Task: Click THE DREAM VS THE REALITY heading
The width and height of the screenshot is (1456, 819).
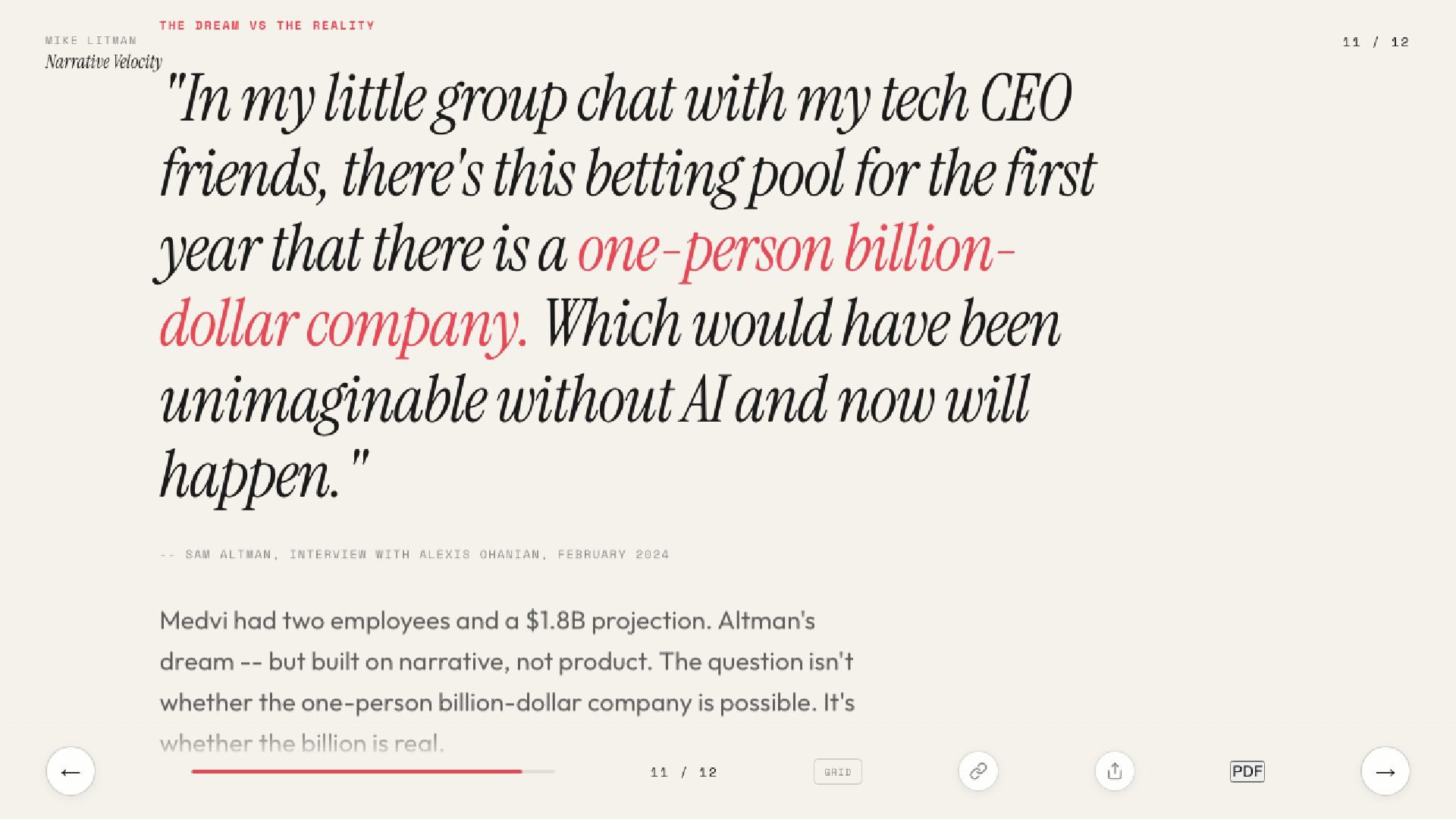Action: 267,25
